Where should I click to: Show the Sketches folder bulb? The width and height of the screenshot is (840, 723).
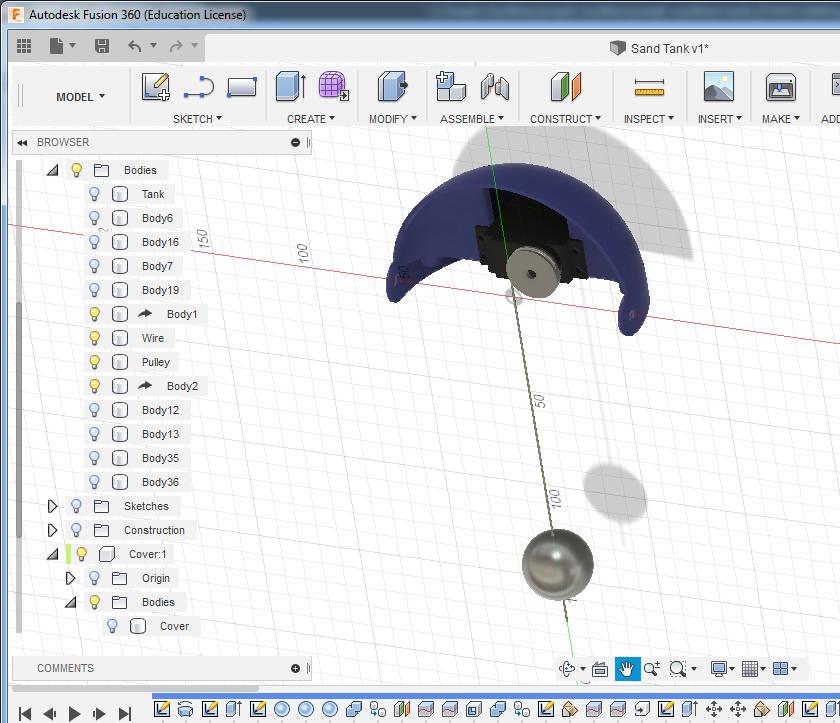point(76,506)
